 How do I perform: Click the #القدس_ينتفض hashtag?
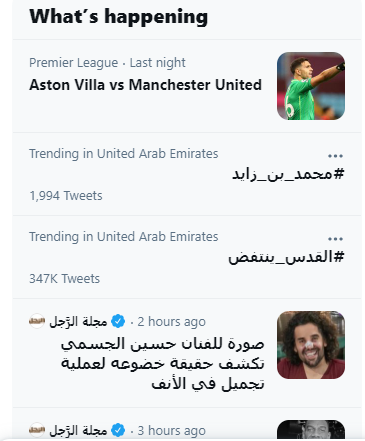point(286,257)
